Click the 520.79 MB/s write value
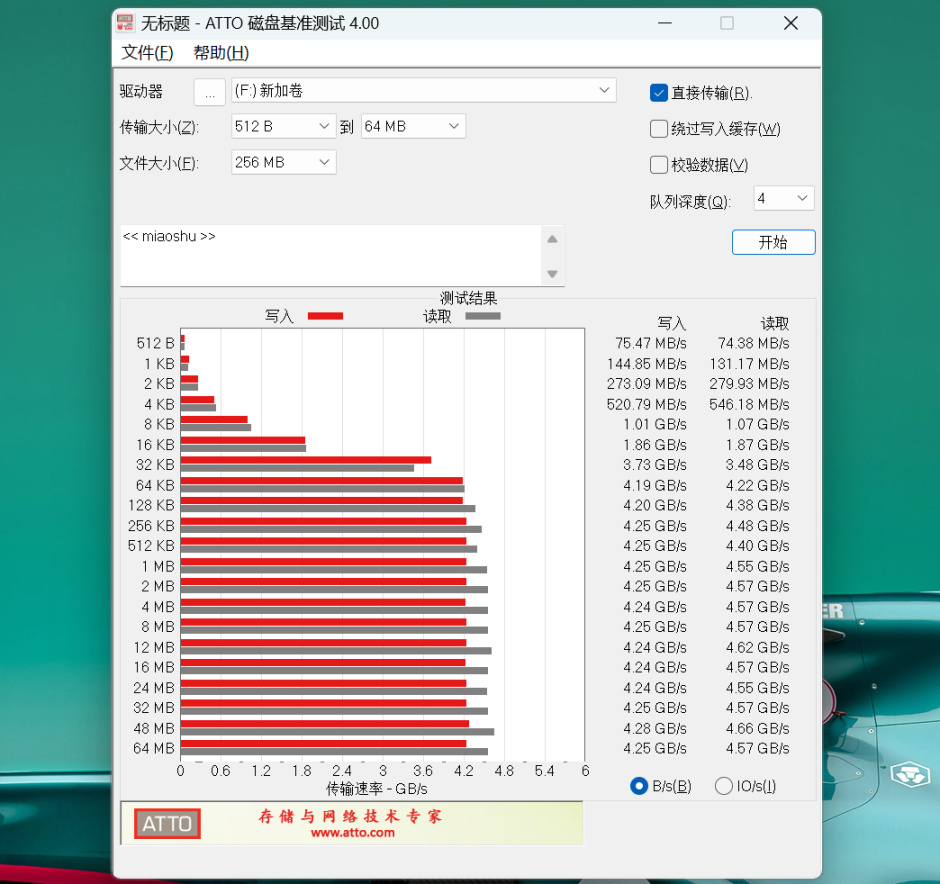The width and height of the screenshot is (940, 884). point(646,405)
